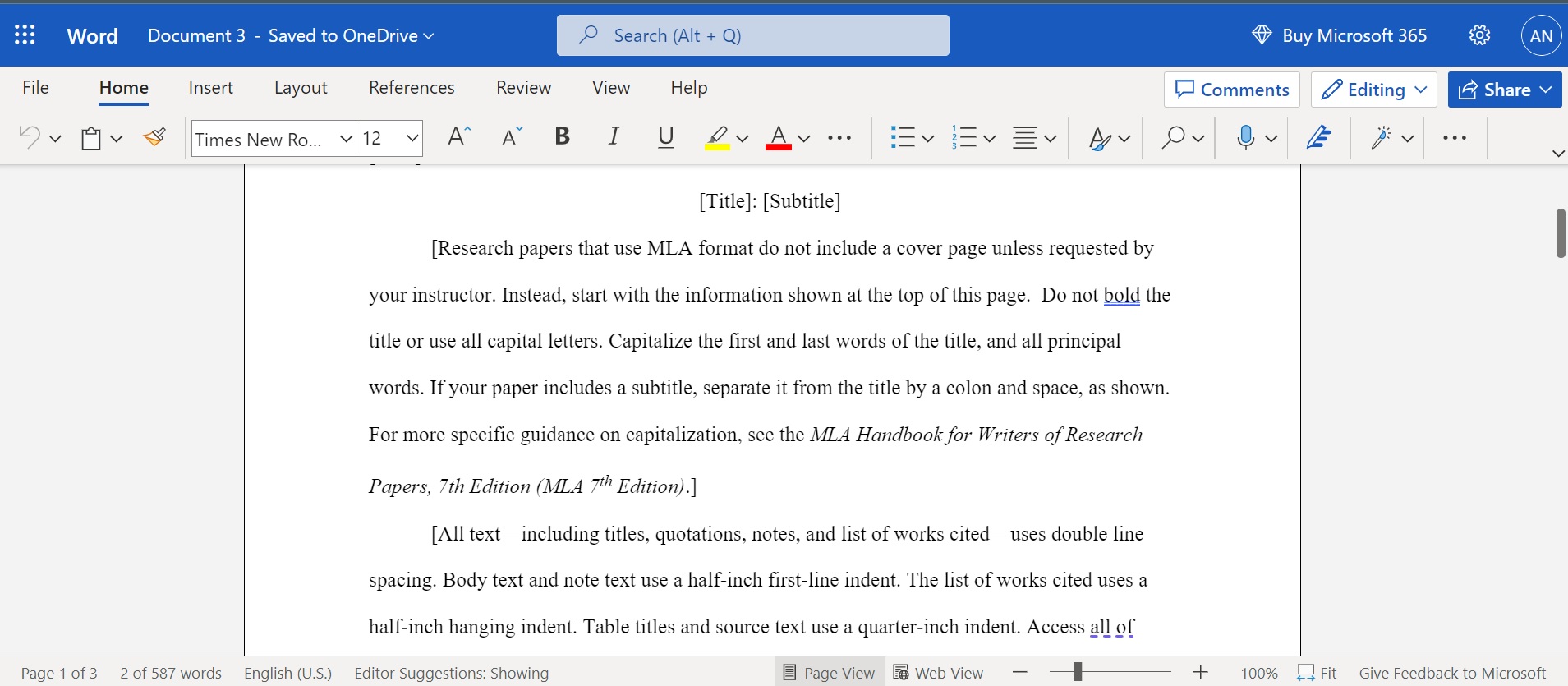Click the Comments button
This screenshot has height=686, width=1568.
pos(1231,90)
